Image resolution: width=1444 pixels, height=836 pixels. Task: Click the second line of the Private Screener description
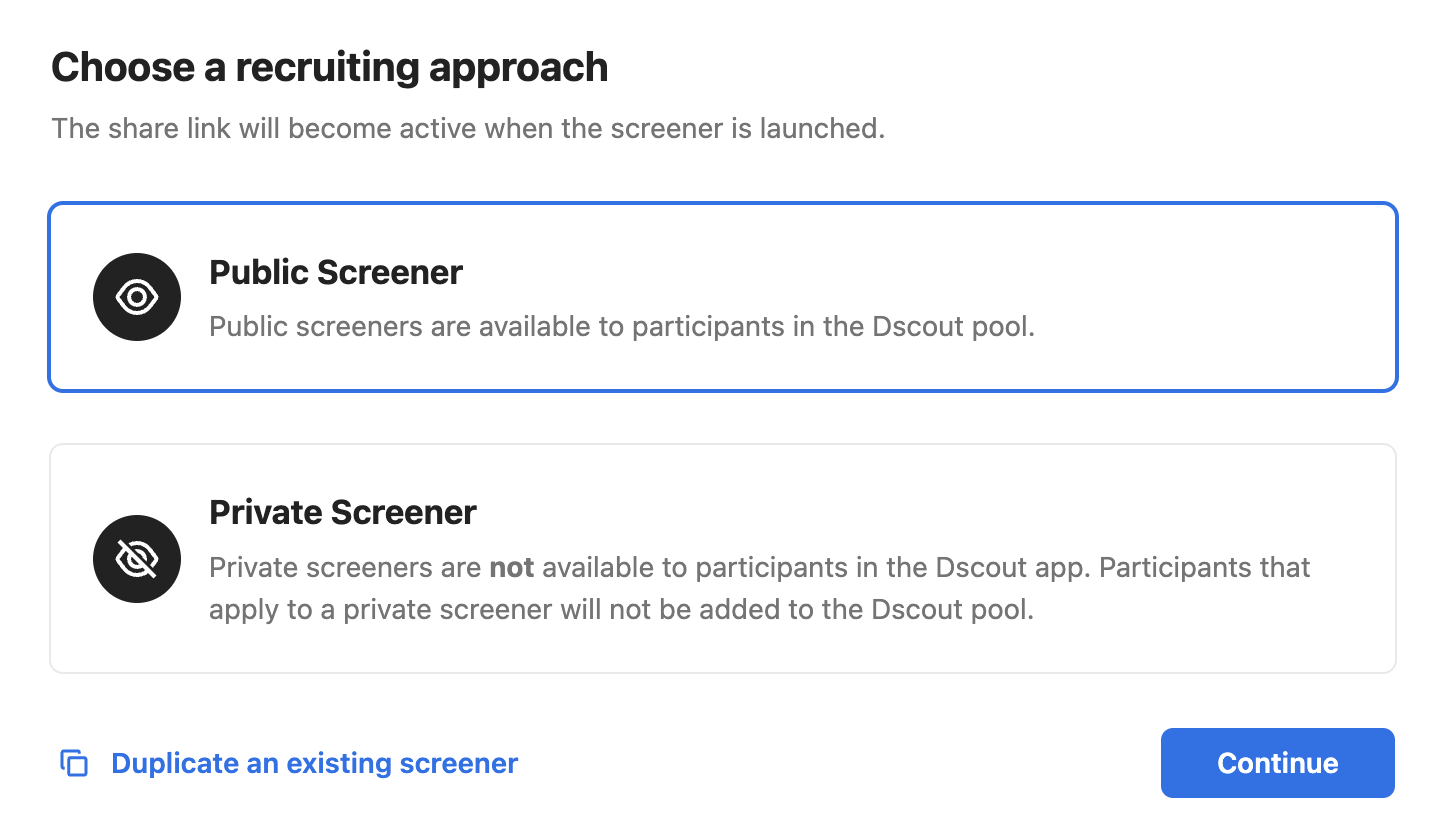[x=621, y=609]
